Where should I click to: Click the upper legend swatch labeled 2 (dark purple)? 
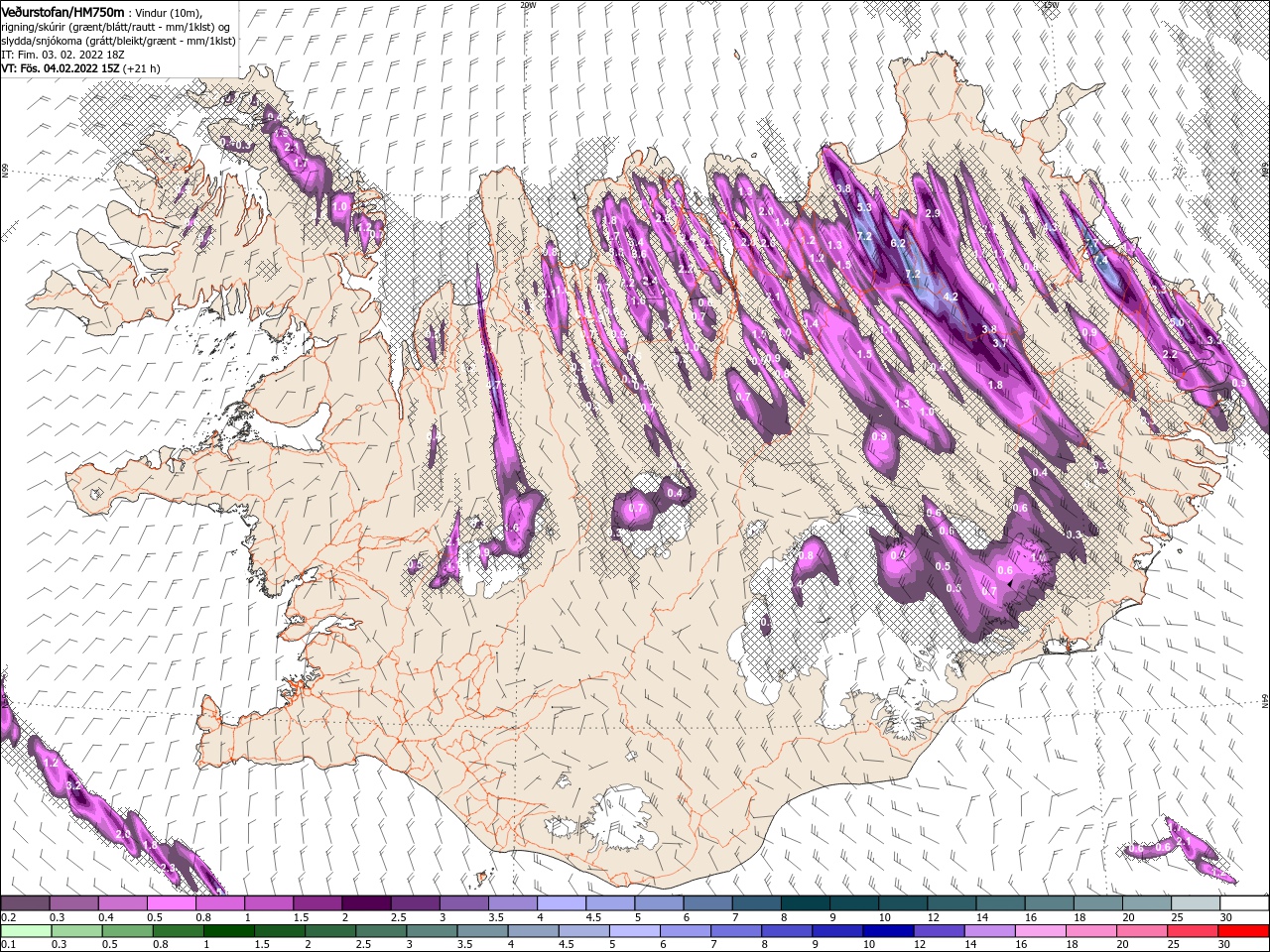[366, 902]
